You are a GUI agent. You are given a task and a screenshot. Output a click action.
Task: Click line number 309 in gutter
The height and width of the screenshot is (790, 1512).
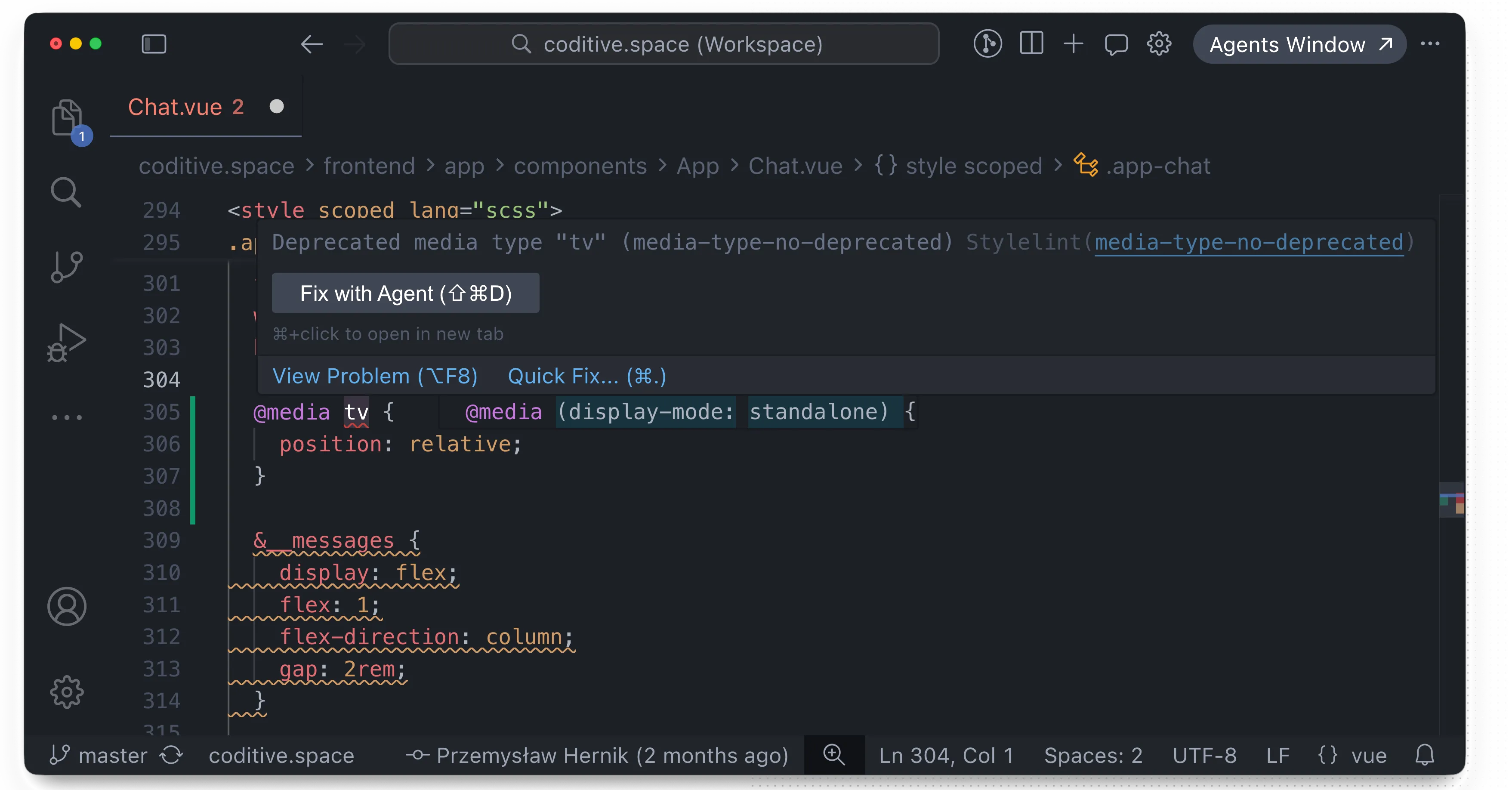tap(161, 540)
